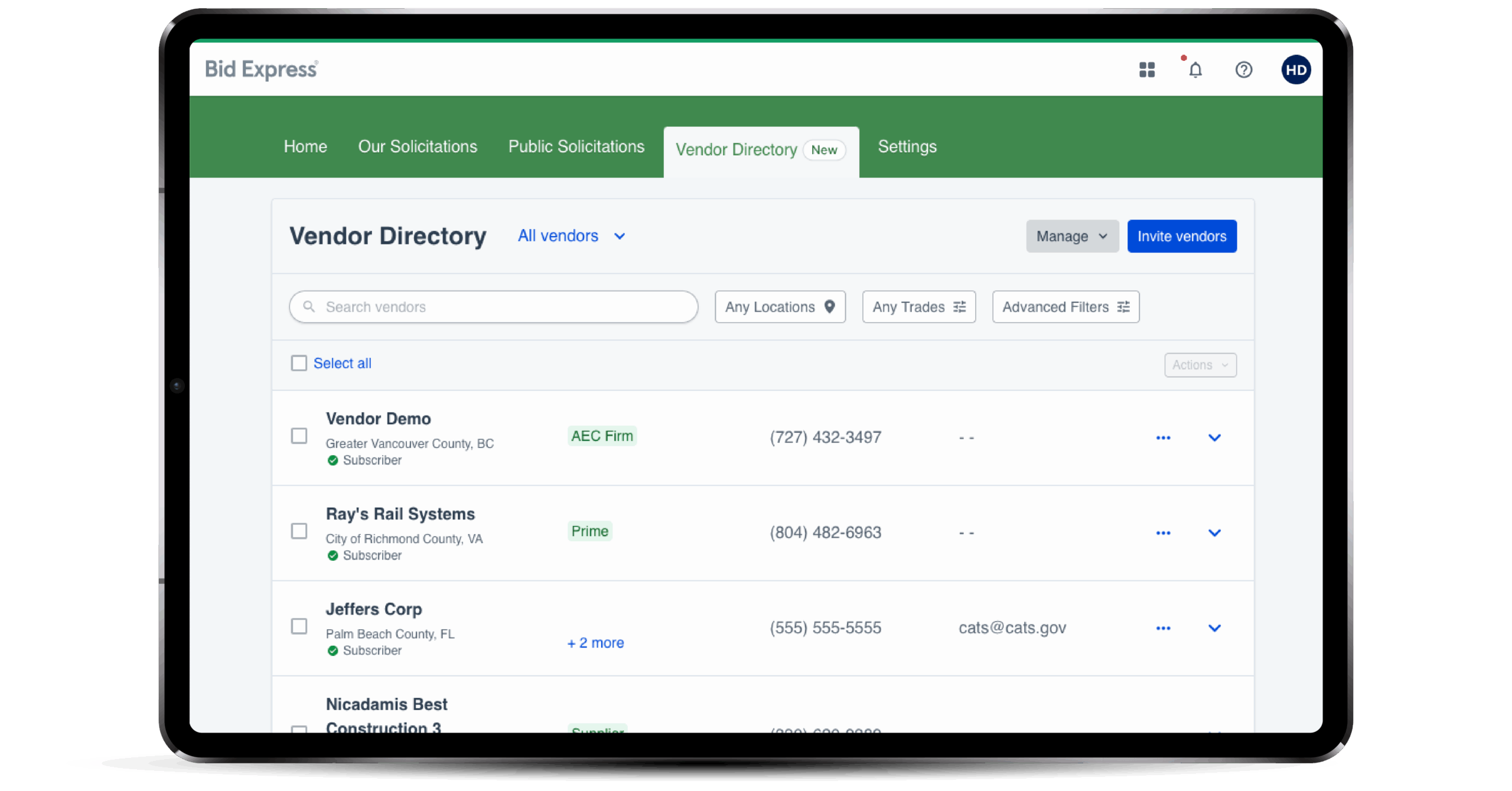Expand the Ray's Rail Systems row chevron
Screen dimensions: 1512x791
tap(1214, 532)
